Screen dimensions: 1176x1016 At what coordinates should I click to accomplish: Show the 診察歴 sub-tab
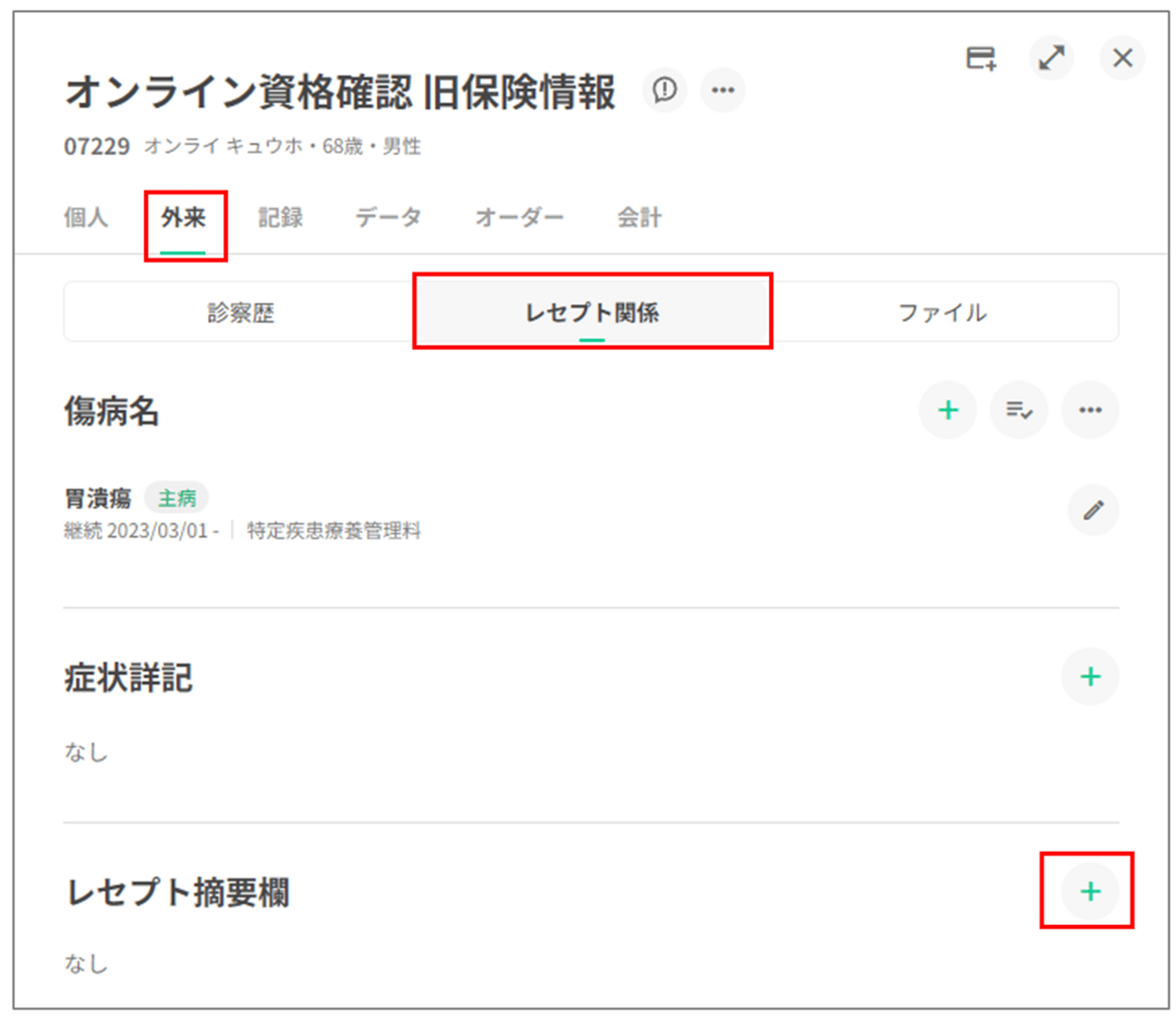(240, 312)
